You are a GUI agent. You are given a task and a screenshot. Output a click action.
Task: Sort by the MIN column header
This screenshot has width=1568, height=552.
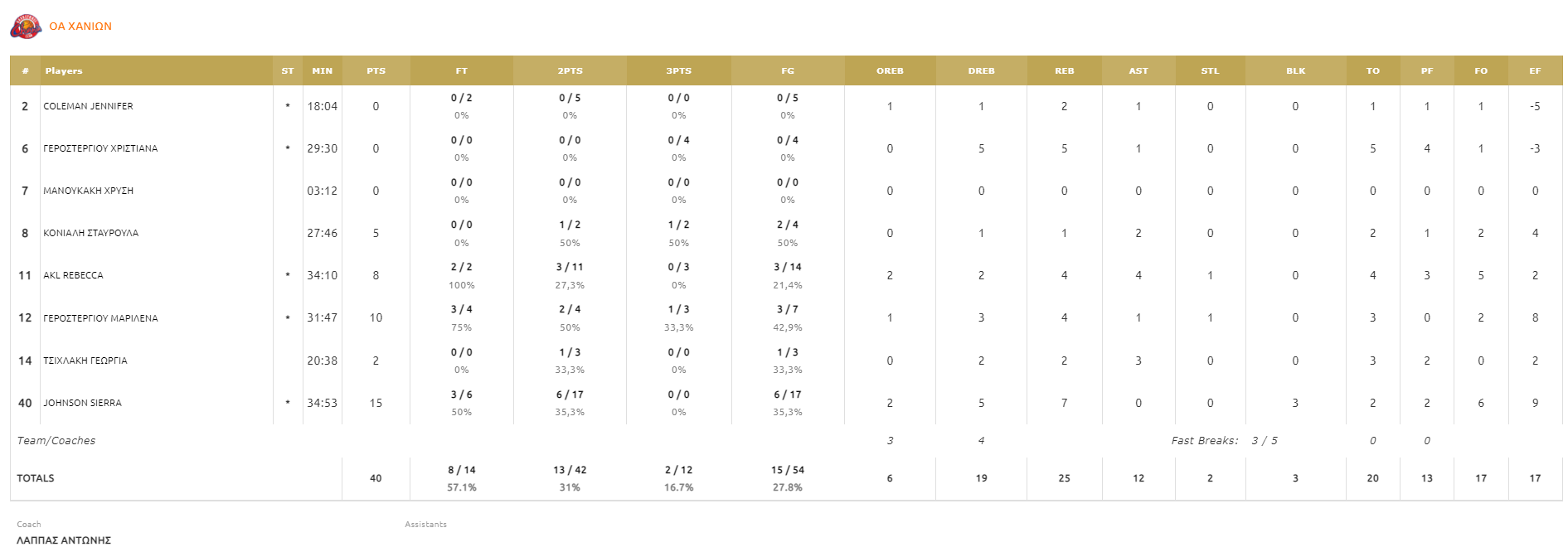click(x=322, y=71)
